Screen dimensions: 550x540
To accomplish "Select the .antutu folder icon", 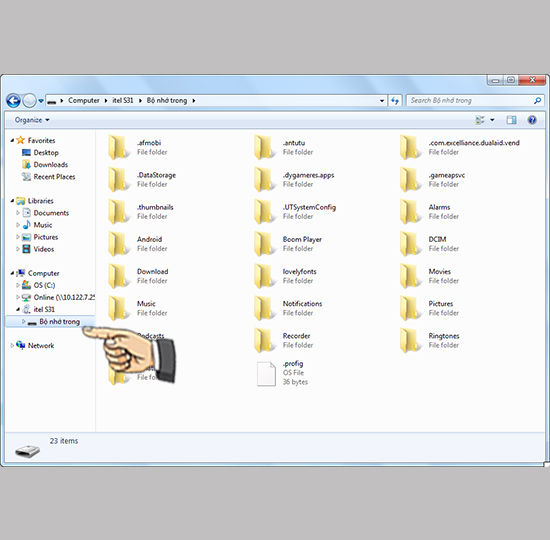I will (x=264, y=147).
